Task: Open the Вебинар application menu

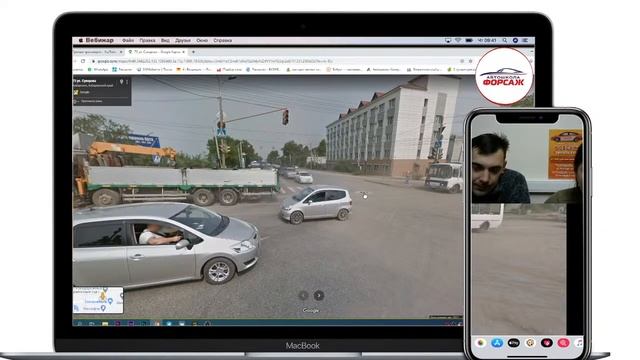Action: coord(100,40)
